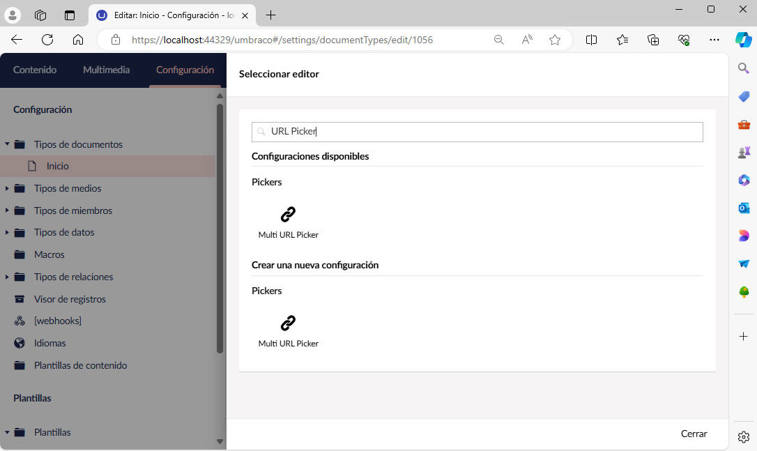Open sidebar settings gear
Screen dimensions: 757x451
click(x=743, y=437)
